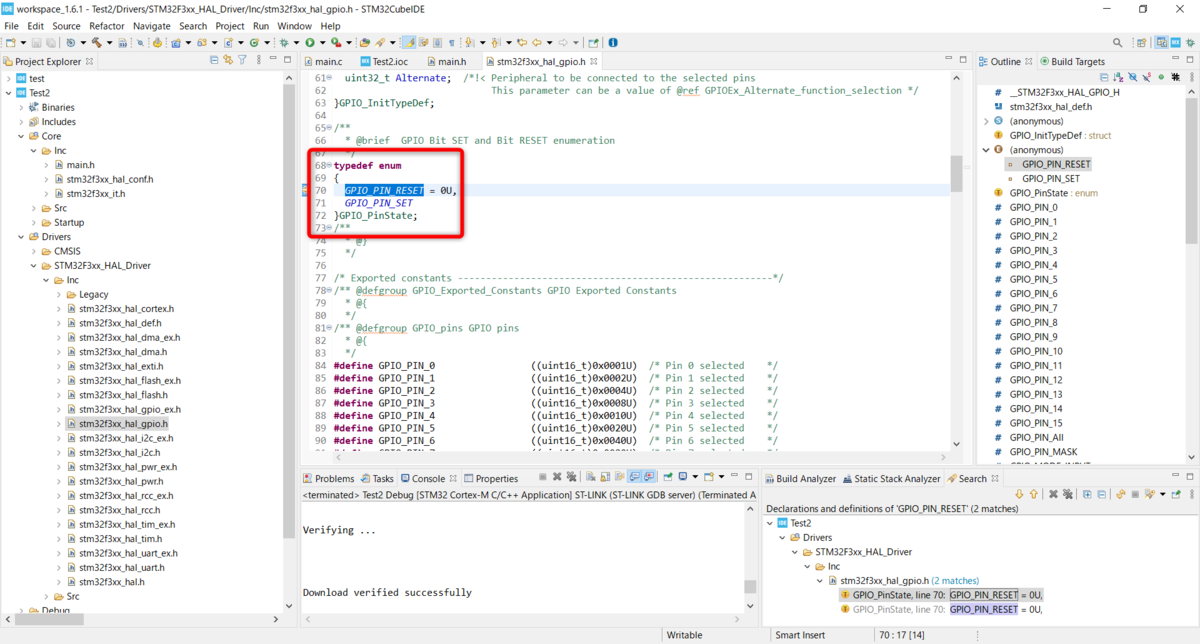The width and height of the screenshot is (1200, 644).
Task: Switch to the MX Device Configuration perspective
Action: click(1176, 42)
